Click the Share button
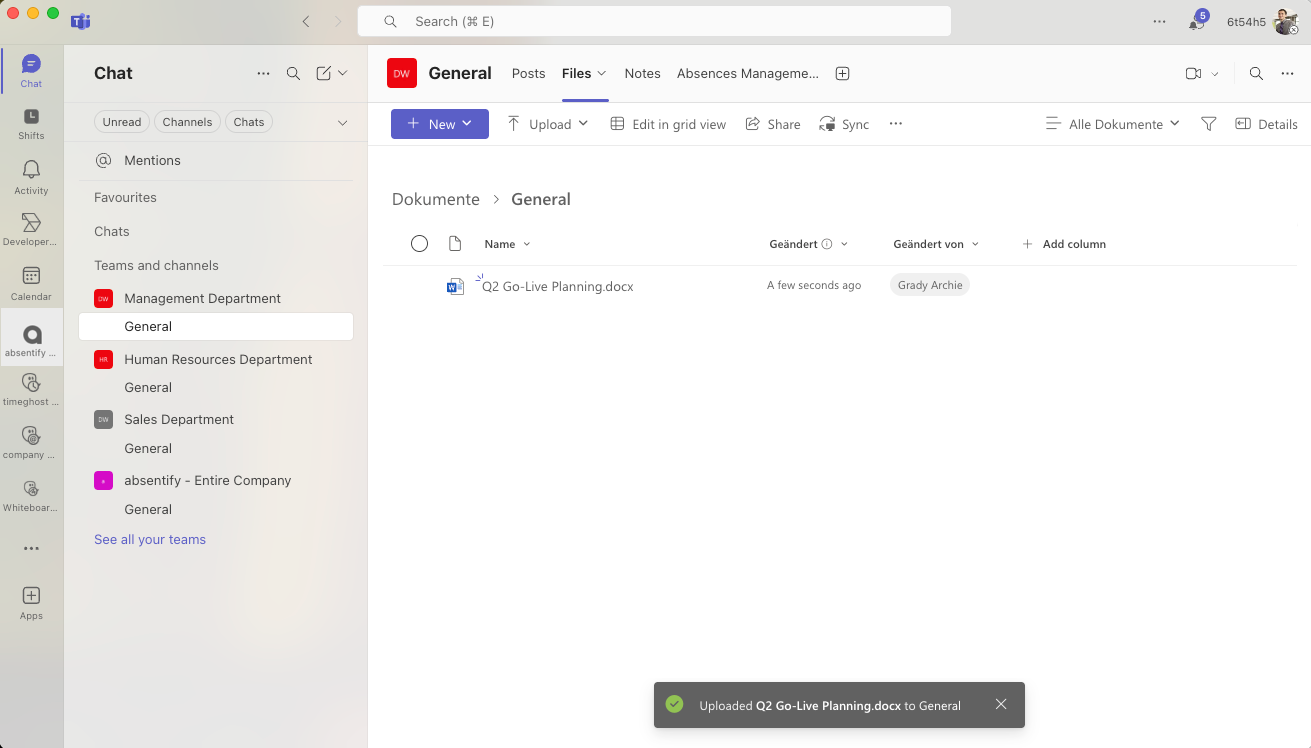Screen dimensions: 1311x748 (772, 124)
